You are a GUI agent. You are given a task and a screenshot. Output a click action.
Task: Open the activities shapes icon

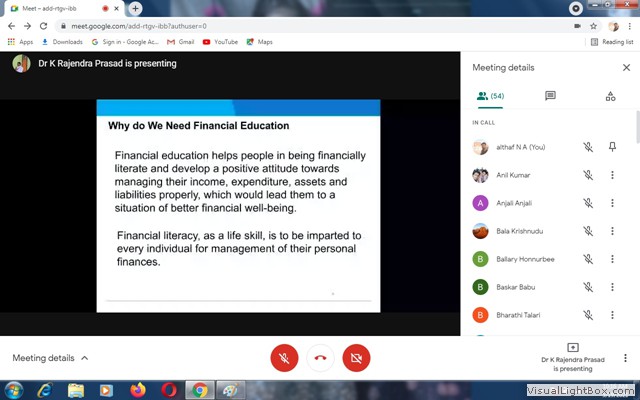pos(610,96)
